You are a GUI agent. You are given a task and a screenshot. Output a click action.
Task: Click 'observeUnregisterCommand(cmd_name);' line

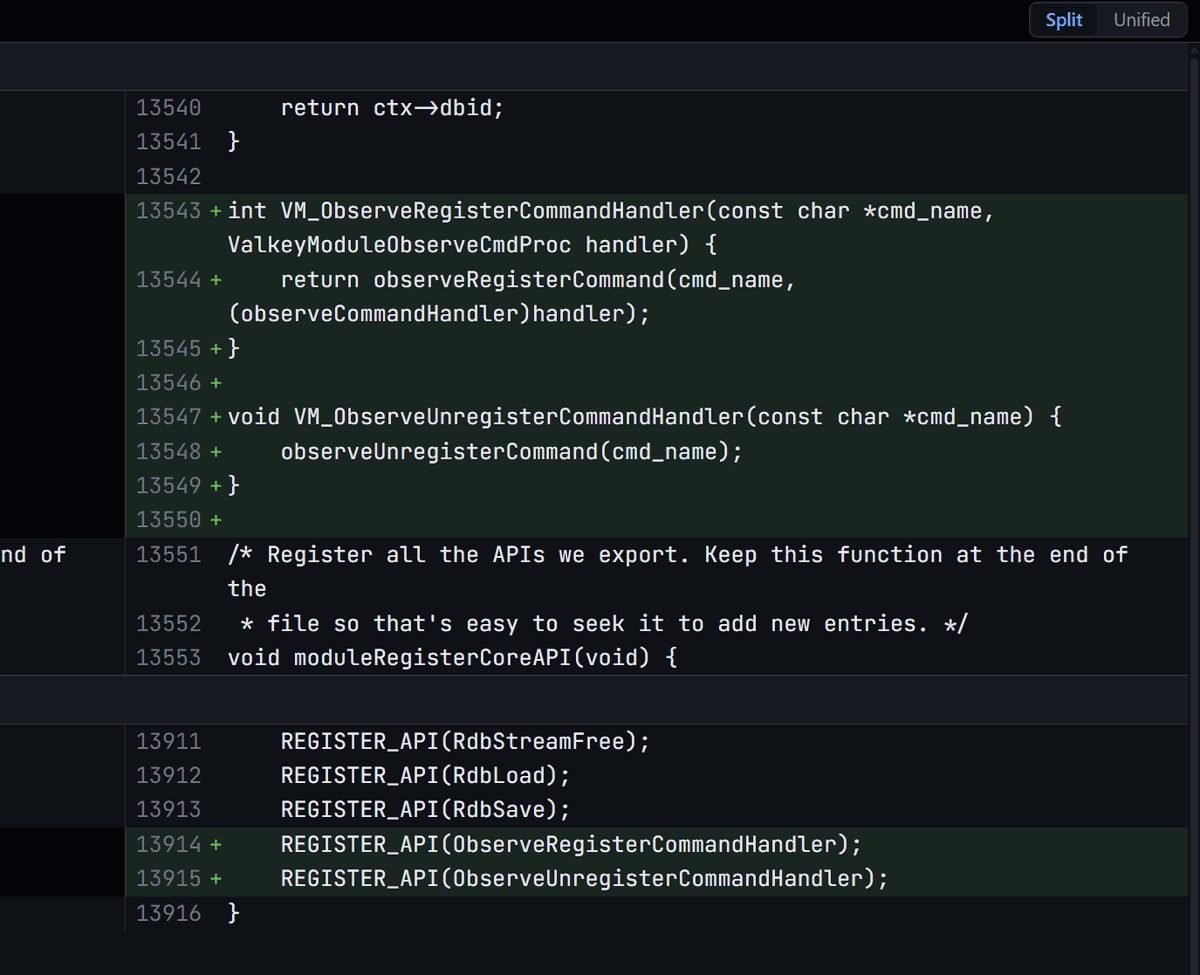click(x=512, y=452)
